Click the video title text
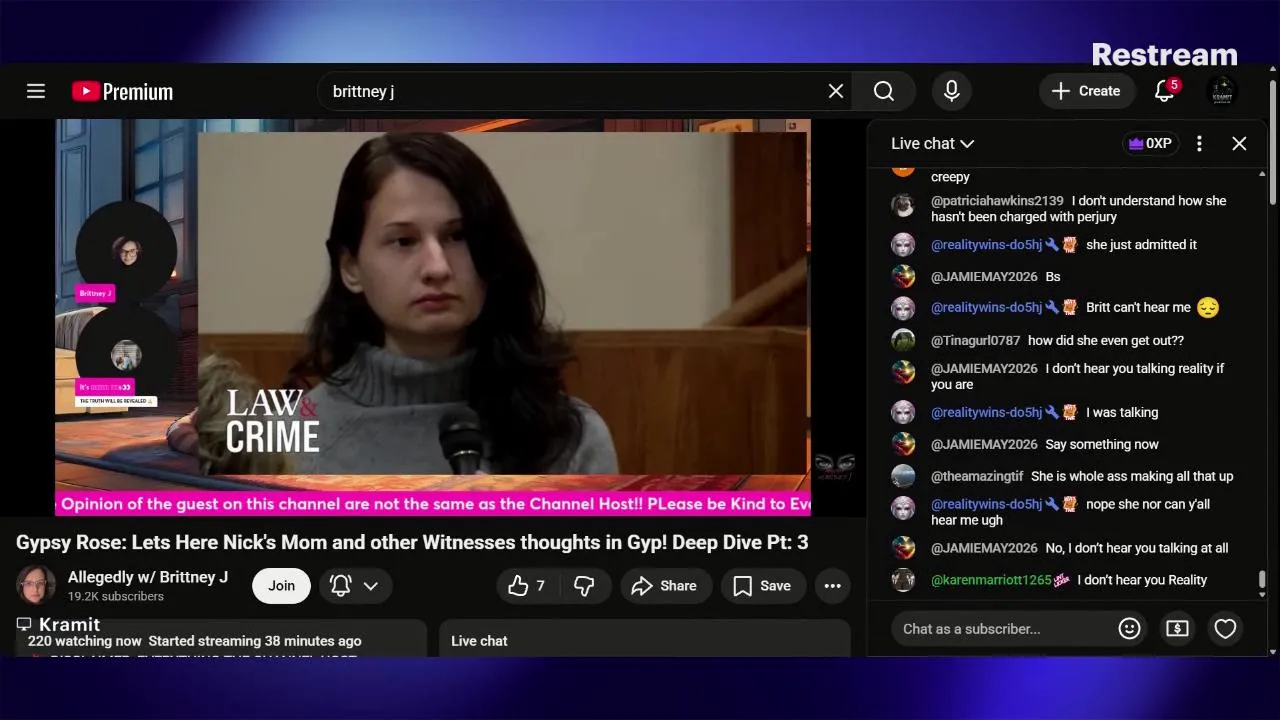Screen dimensions: 1280x720 [412, 543]
